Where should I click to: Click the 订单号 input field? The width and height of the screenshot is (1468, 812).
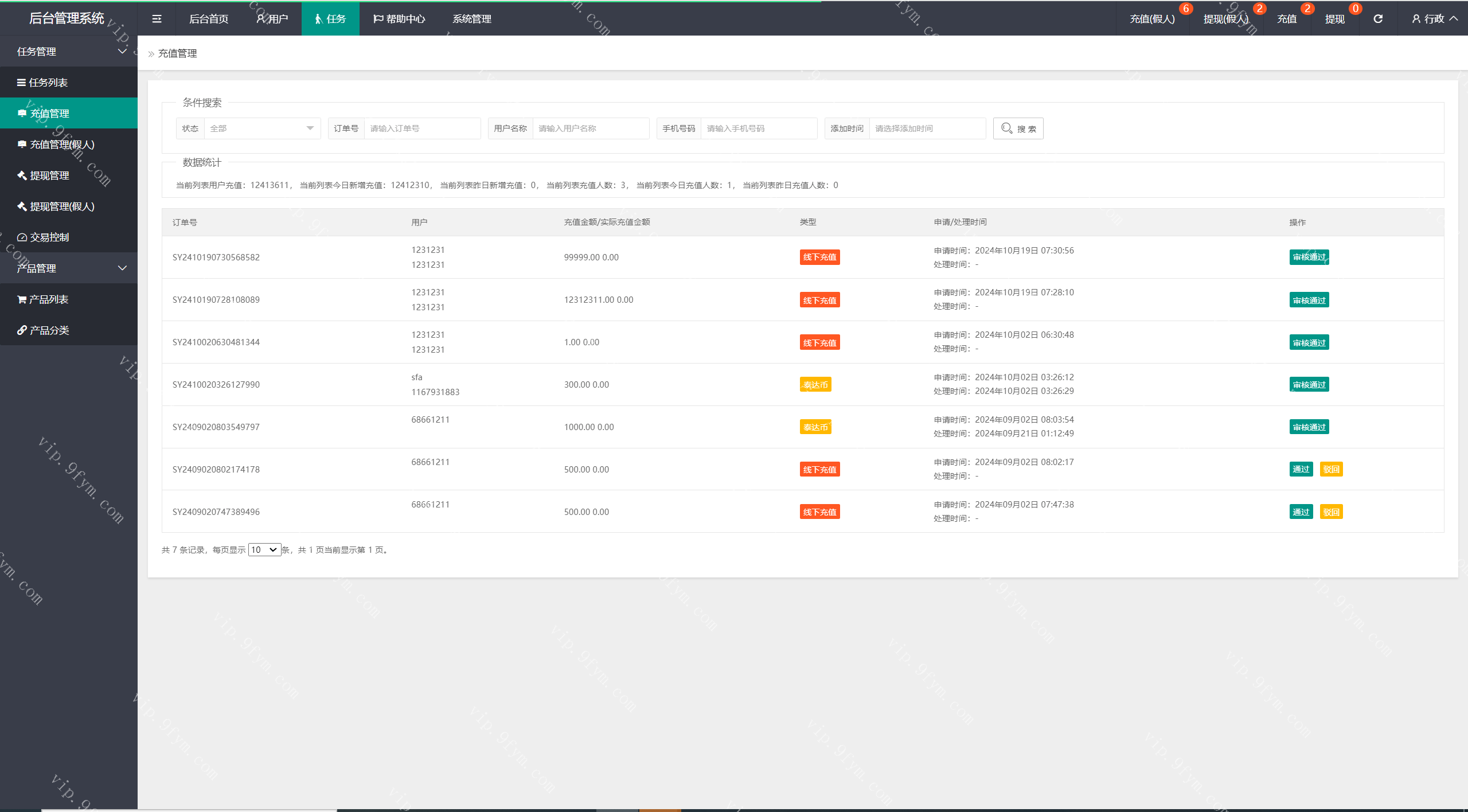click(x=421, y=128)
